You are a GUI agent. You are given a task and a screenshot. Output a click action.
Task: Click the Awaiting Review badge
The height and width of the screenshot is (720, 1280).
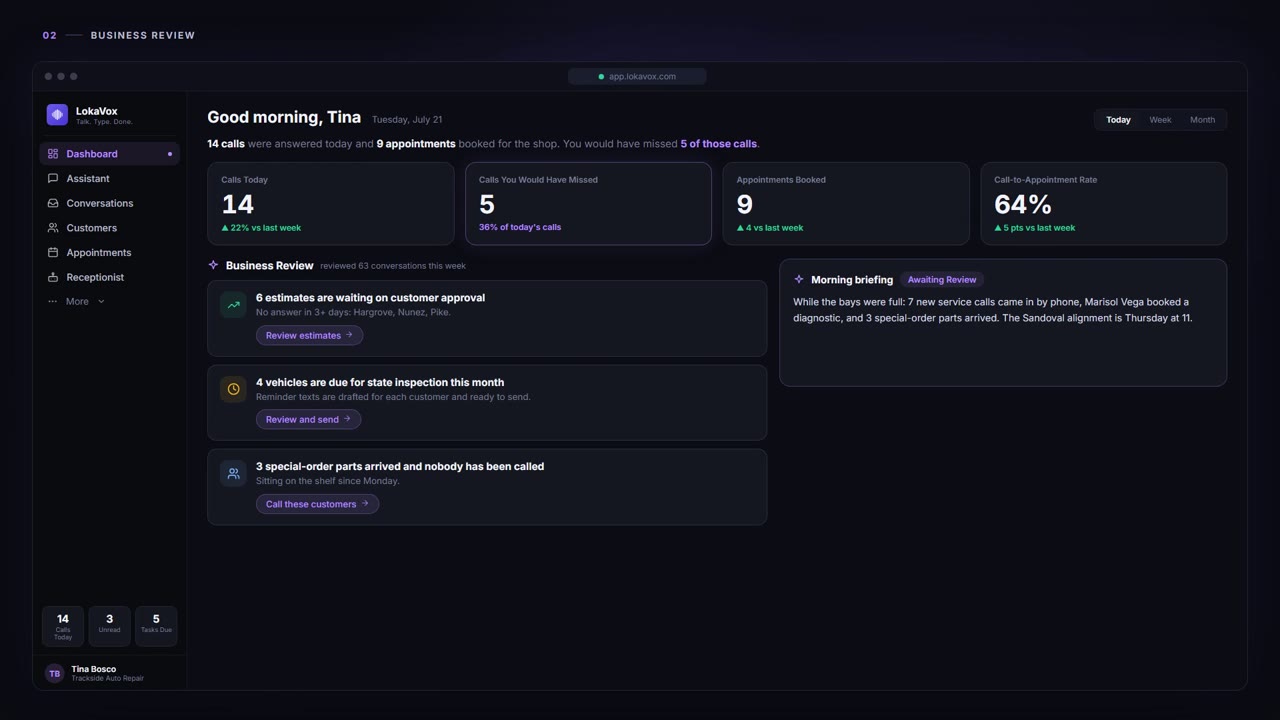(x=942, y=280)
